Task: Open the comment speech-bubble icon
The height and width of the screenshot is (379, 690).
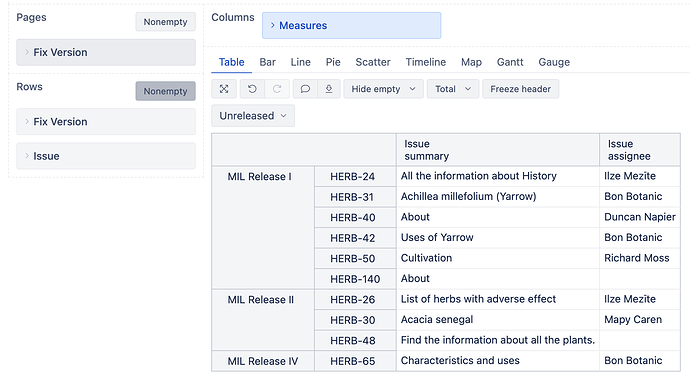Action: point(305,89)
